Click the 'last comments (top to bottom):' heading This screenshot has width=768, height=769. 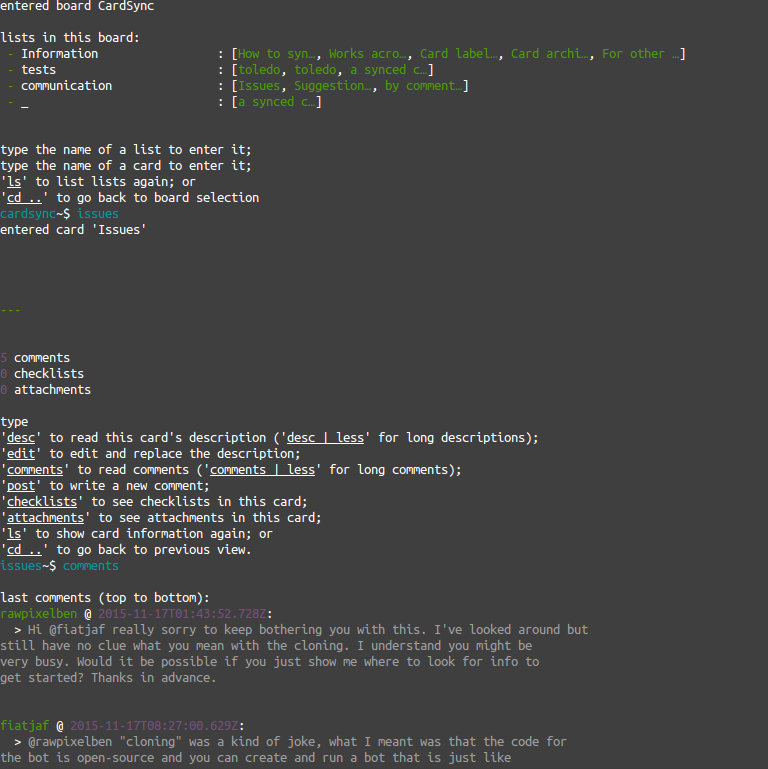[x=105, y=598]
